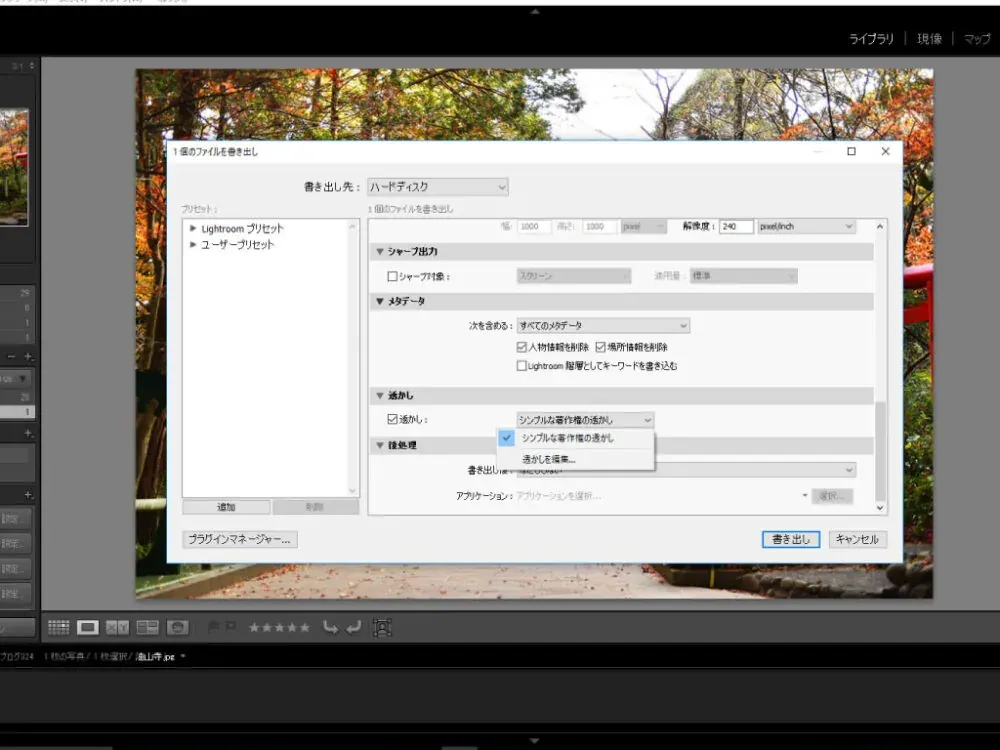Open the 書き出し後 dropdown

[686, 470]
